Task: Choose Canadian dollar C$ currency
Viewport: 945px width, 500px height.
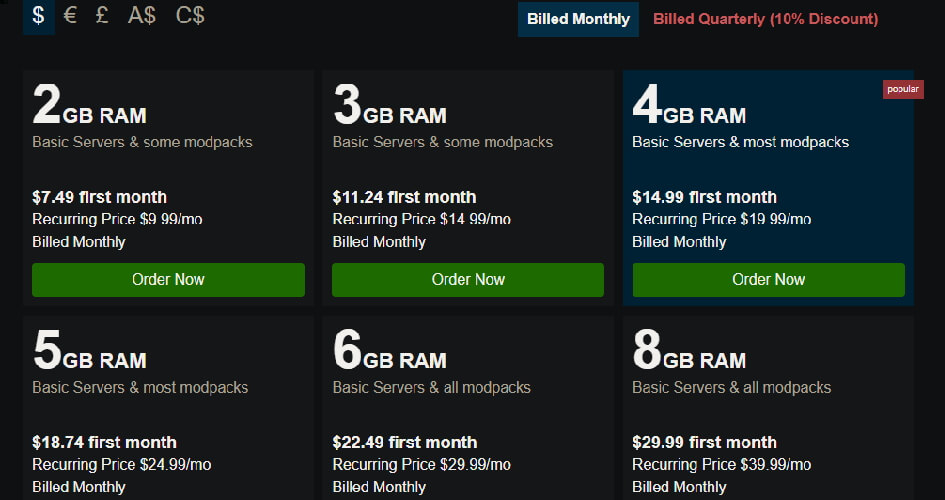Action: tap(190, 15)
